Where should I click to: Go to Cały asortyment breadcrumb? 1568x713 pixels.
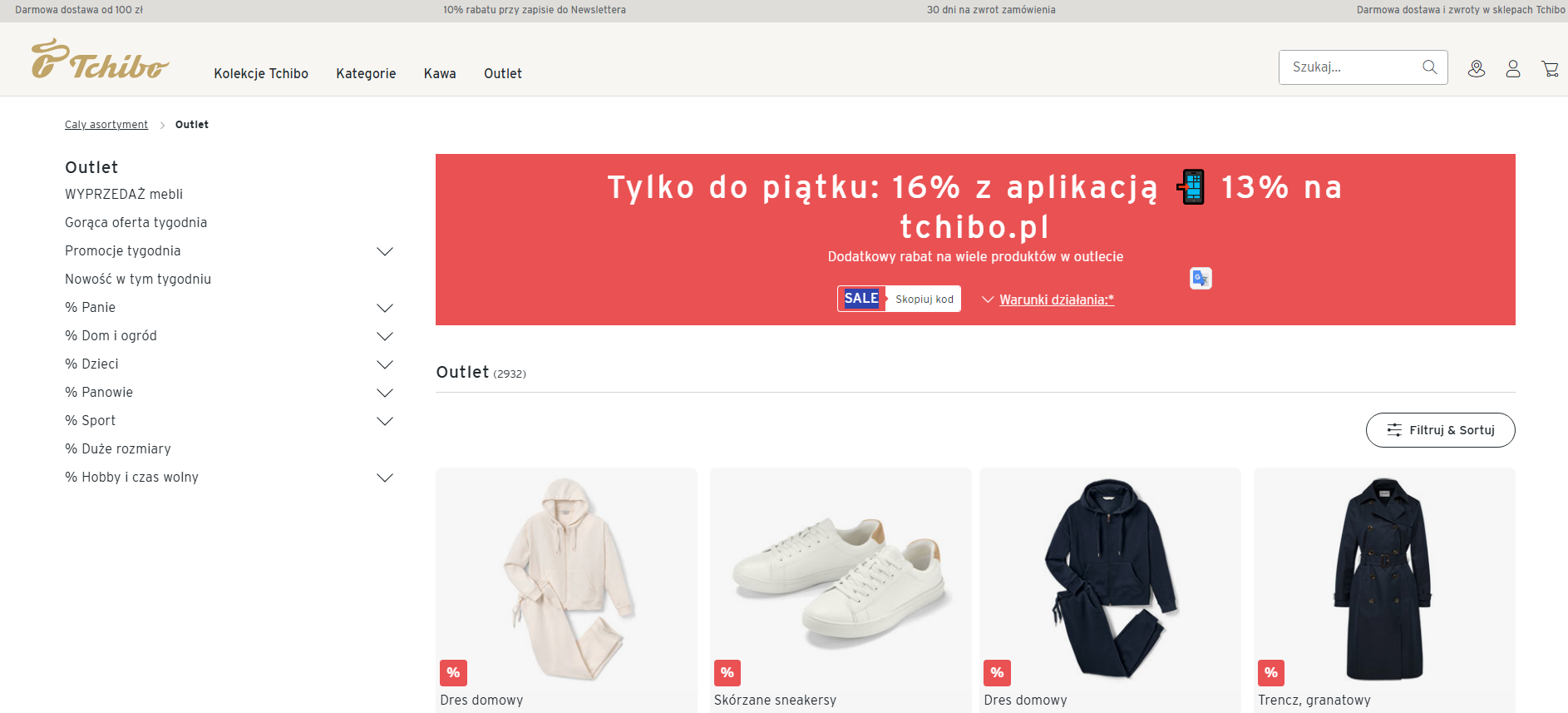coord(106,124)
